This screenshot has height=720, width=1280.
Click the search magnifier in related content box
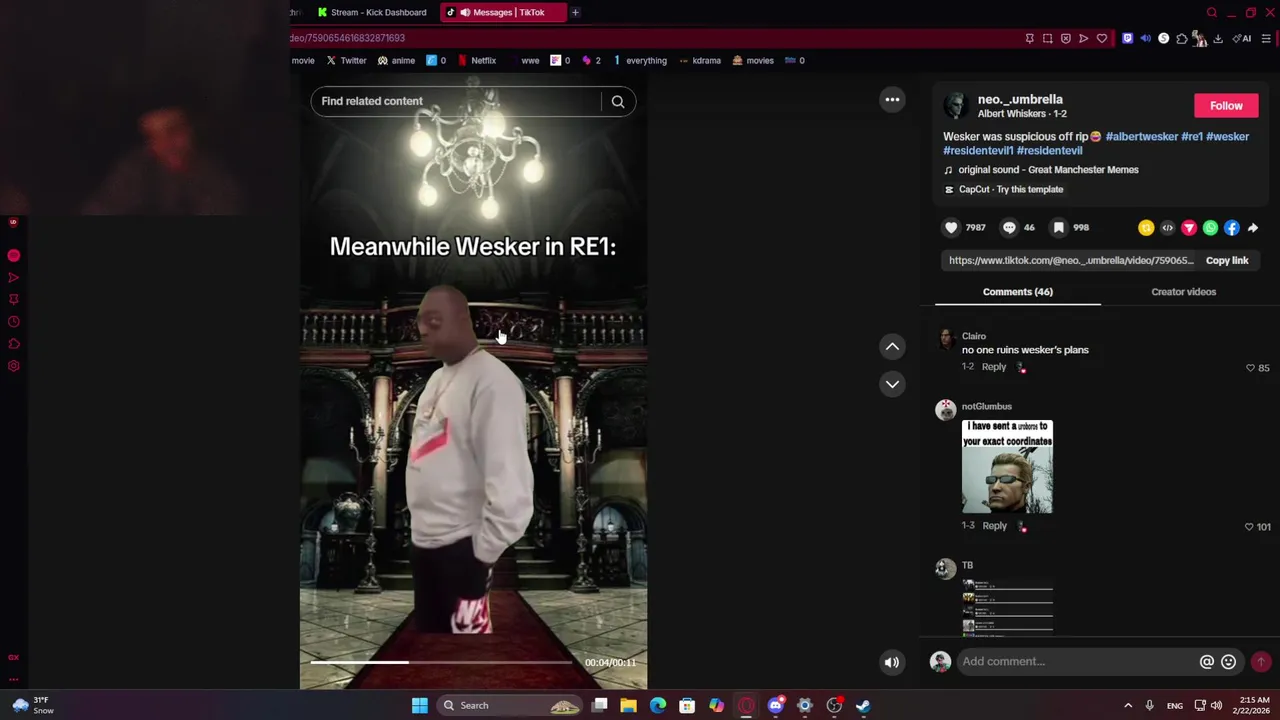618,101
